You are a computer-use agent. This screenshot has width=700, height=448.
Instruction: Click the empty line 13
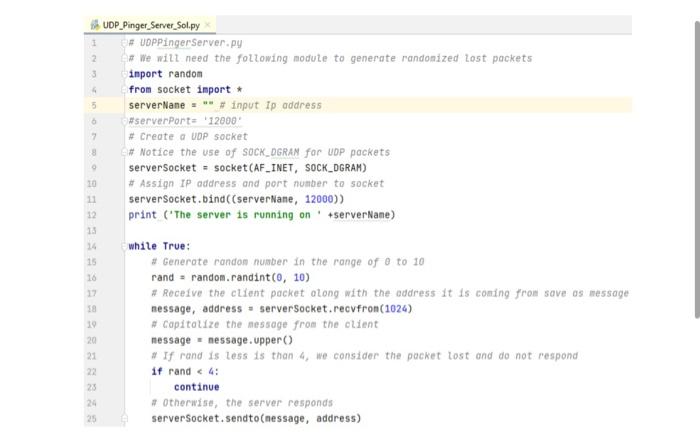coord(378,231)
